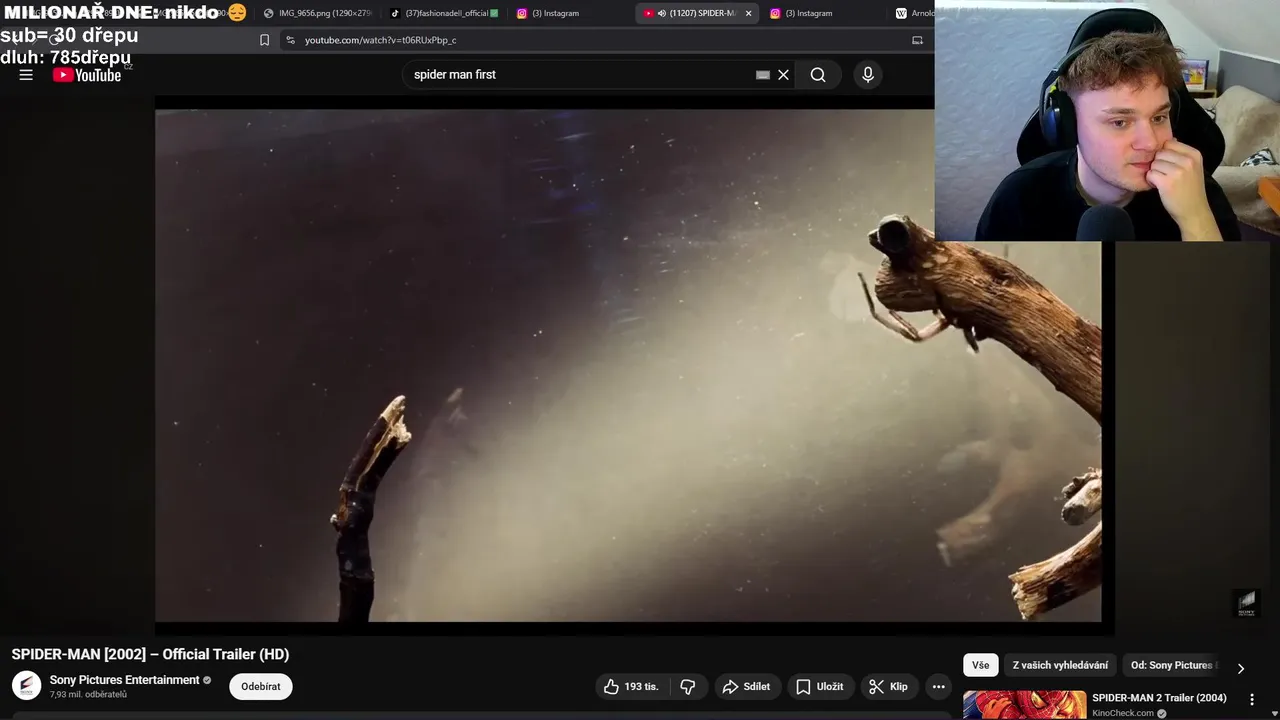Click the magnifier search button

(x=818, y=74)
